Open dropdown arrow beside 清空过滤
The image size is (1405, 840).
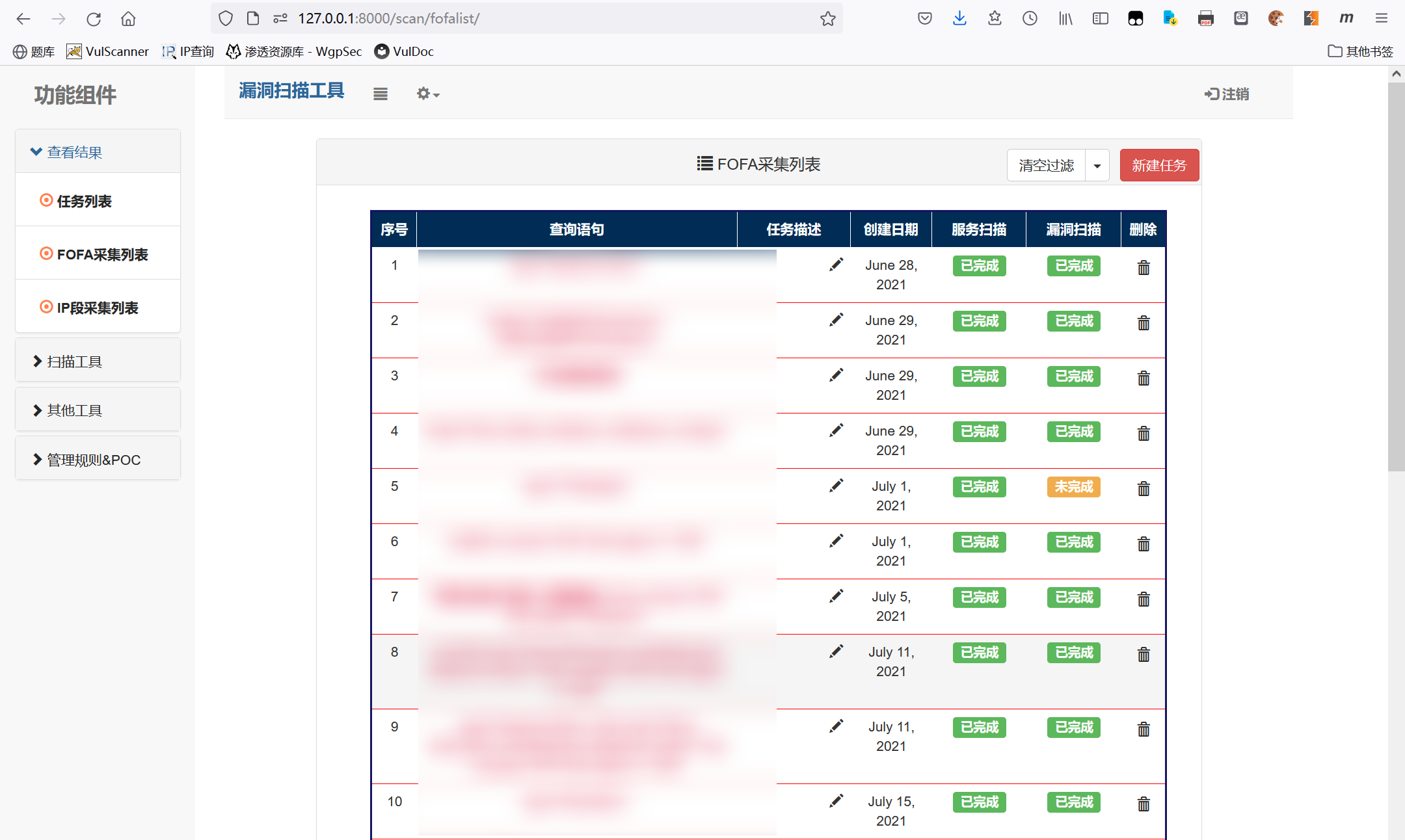pos(1097,166)
